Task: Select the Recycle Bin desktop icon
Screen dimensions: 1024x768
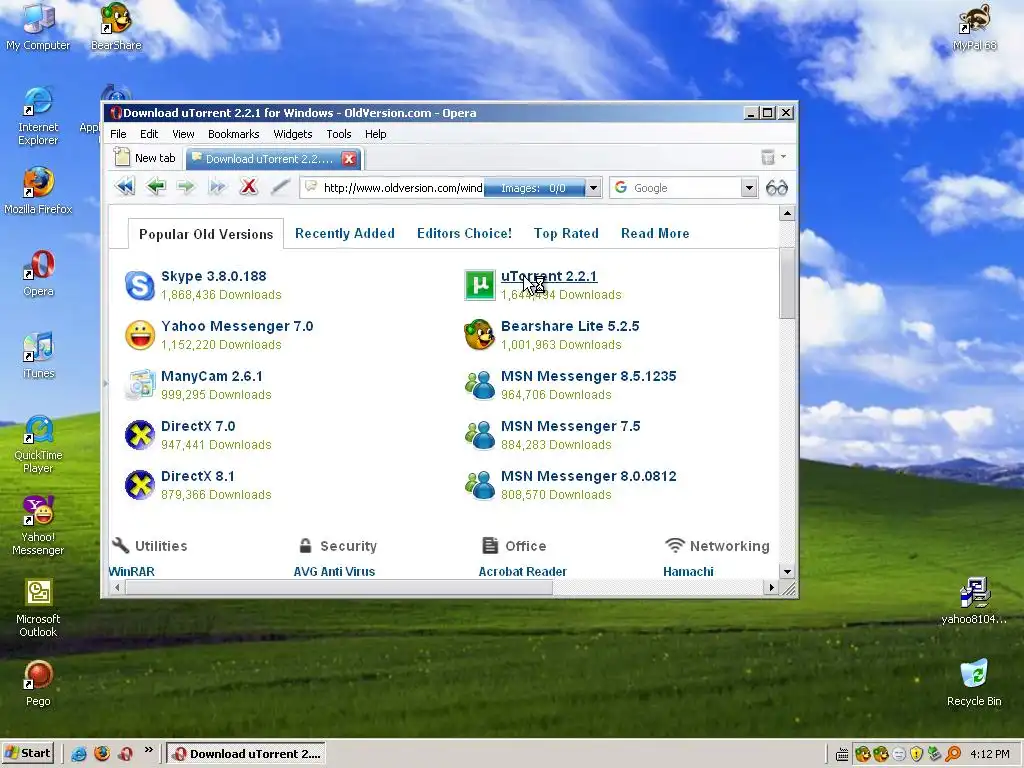Action: coord(974,682)
